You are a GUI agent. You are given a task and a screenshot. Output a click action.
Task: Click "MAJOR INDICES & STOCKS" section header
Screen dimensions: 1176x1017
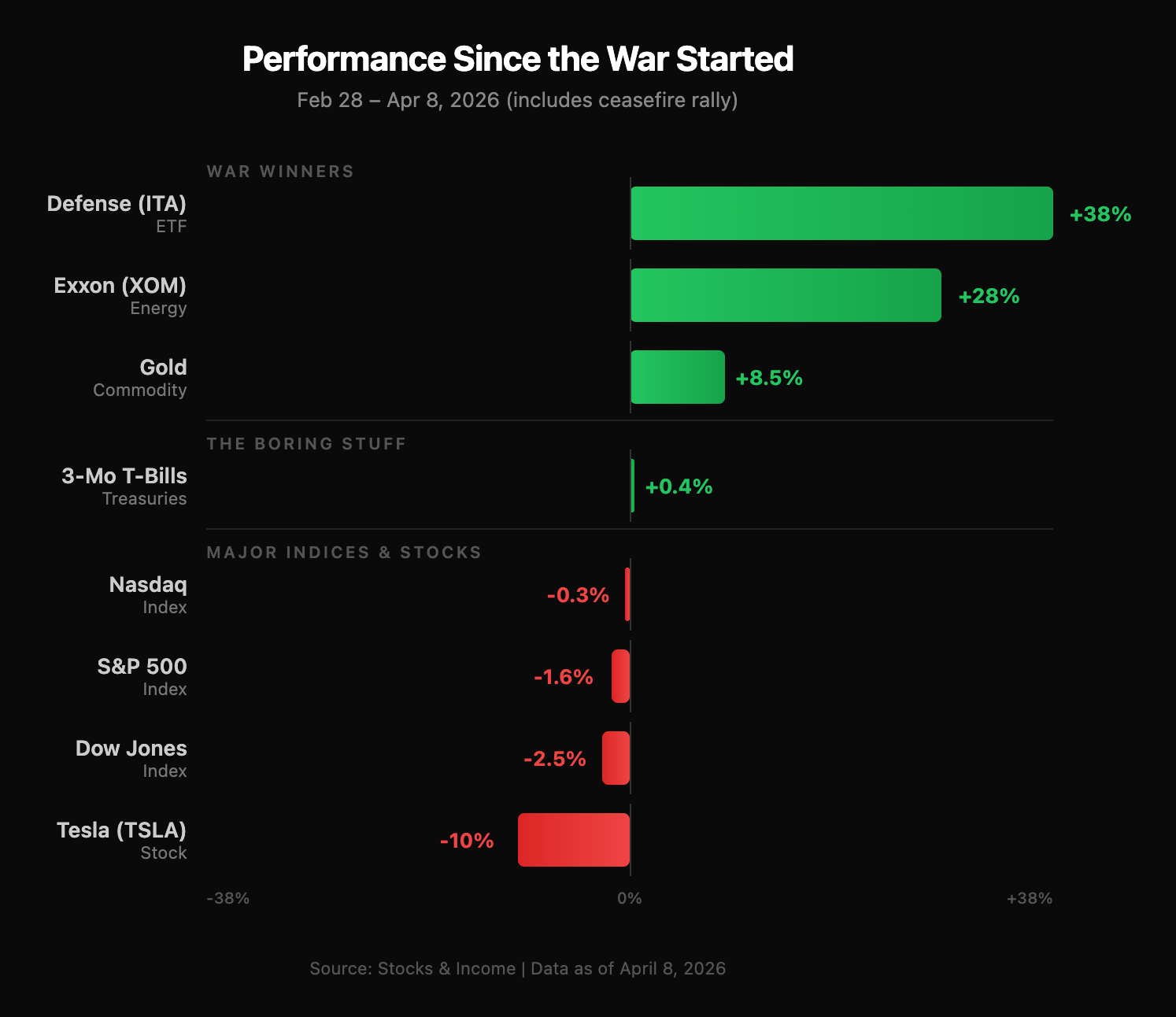click(344, 553)
